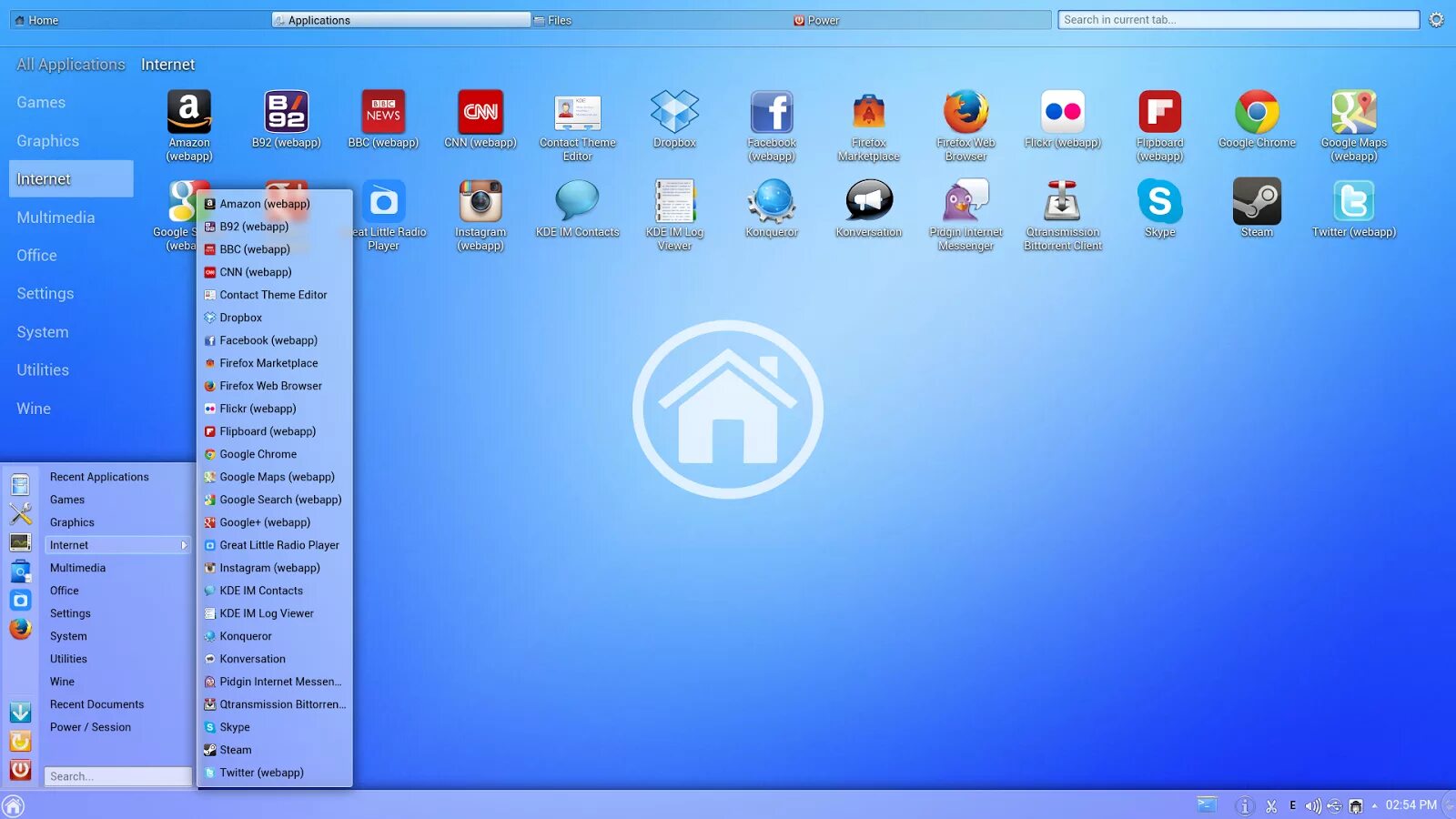Launch Twitter webapp from the icon grid

tap(1354, 201)
